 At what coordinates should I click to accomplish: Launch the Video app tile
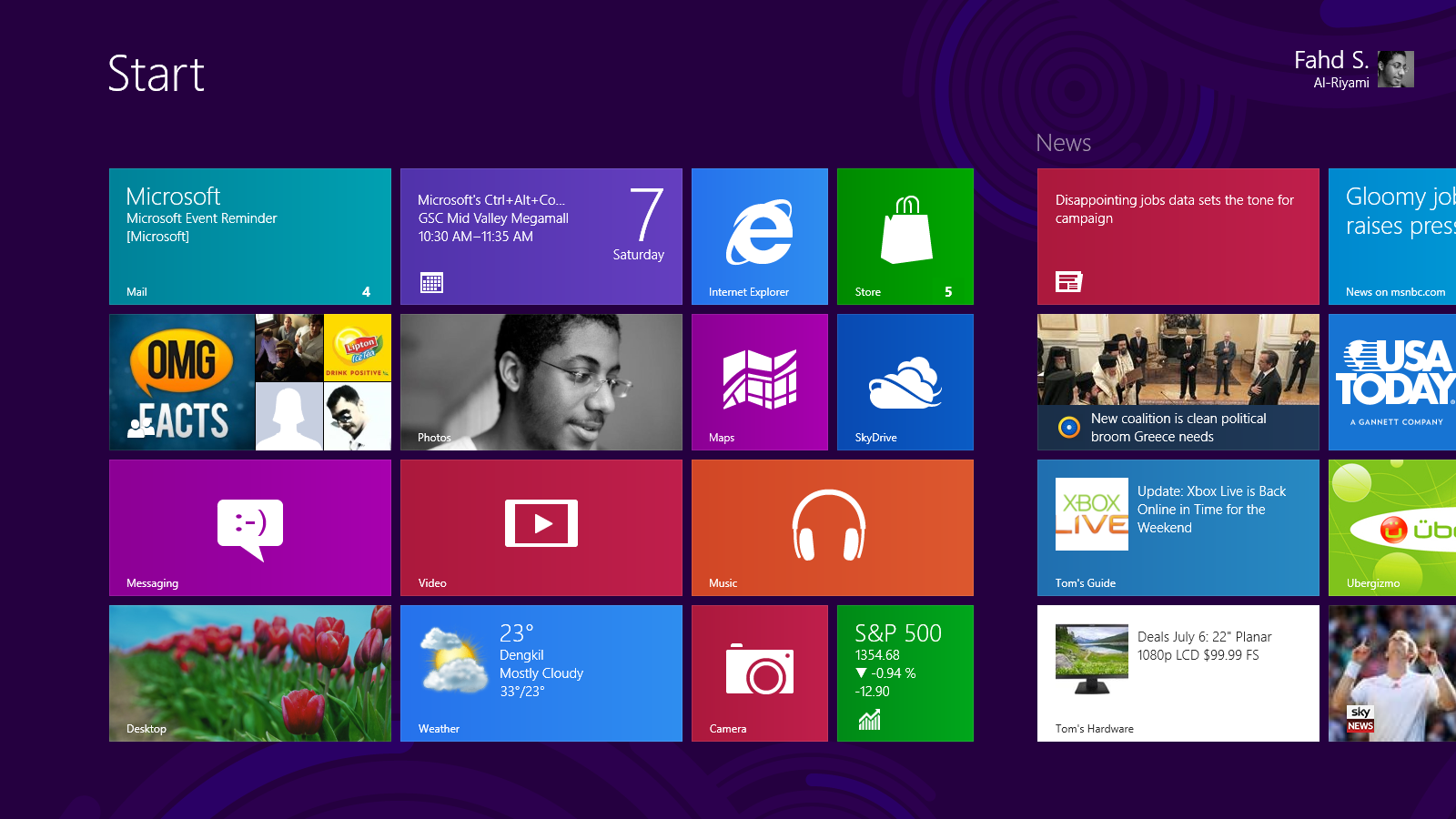tap(541, 527)
